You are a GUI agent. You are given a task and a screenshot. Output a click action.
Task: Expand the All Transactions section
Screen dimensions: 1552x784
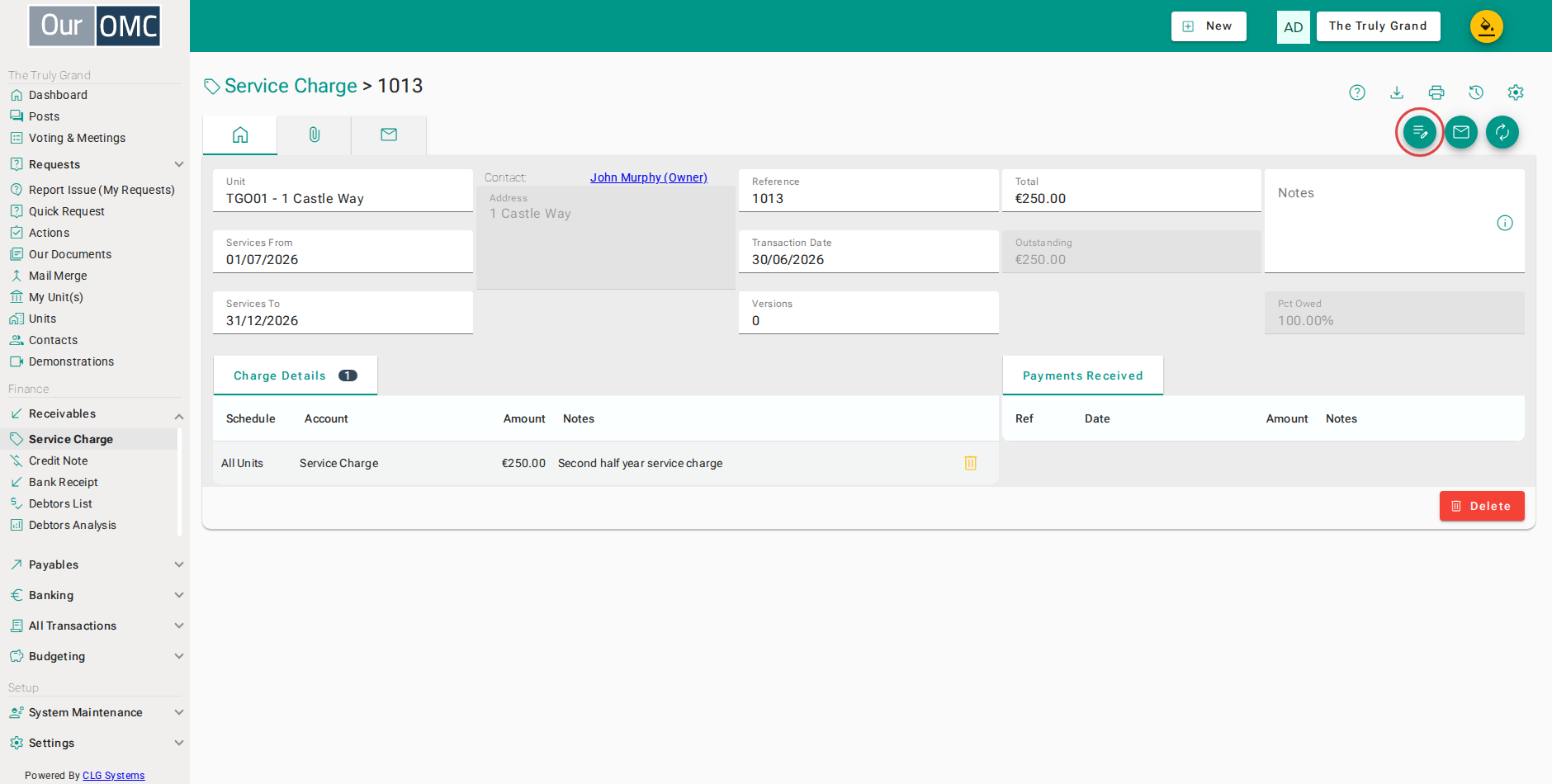96,626
